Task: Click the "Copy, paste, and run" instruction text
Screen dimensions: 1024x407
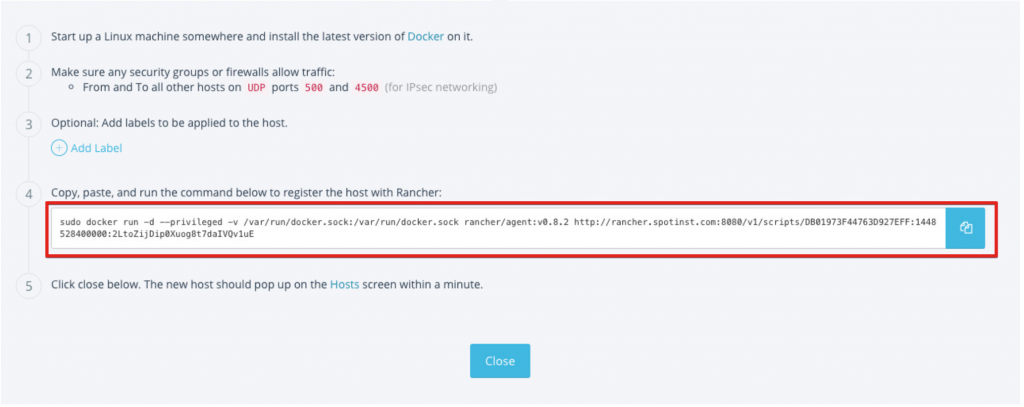Action: click(245, 192)
